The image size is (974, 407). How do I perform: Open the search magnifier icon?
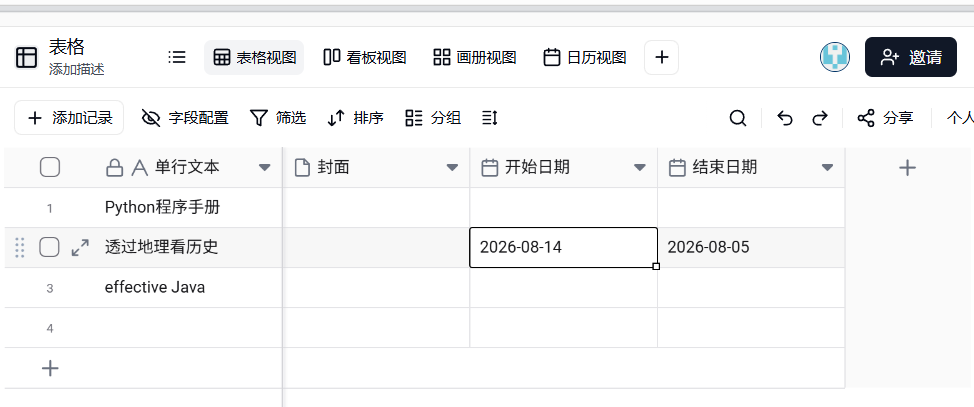click(x=737, y=118)
